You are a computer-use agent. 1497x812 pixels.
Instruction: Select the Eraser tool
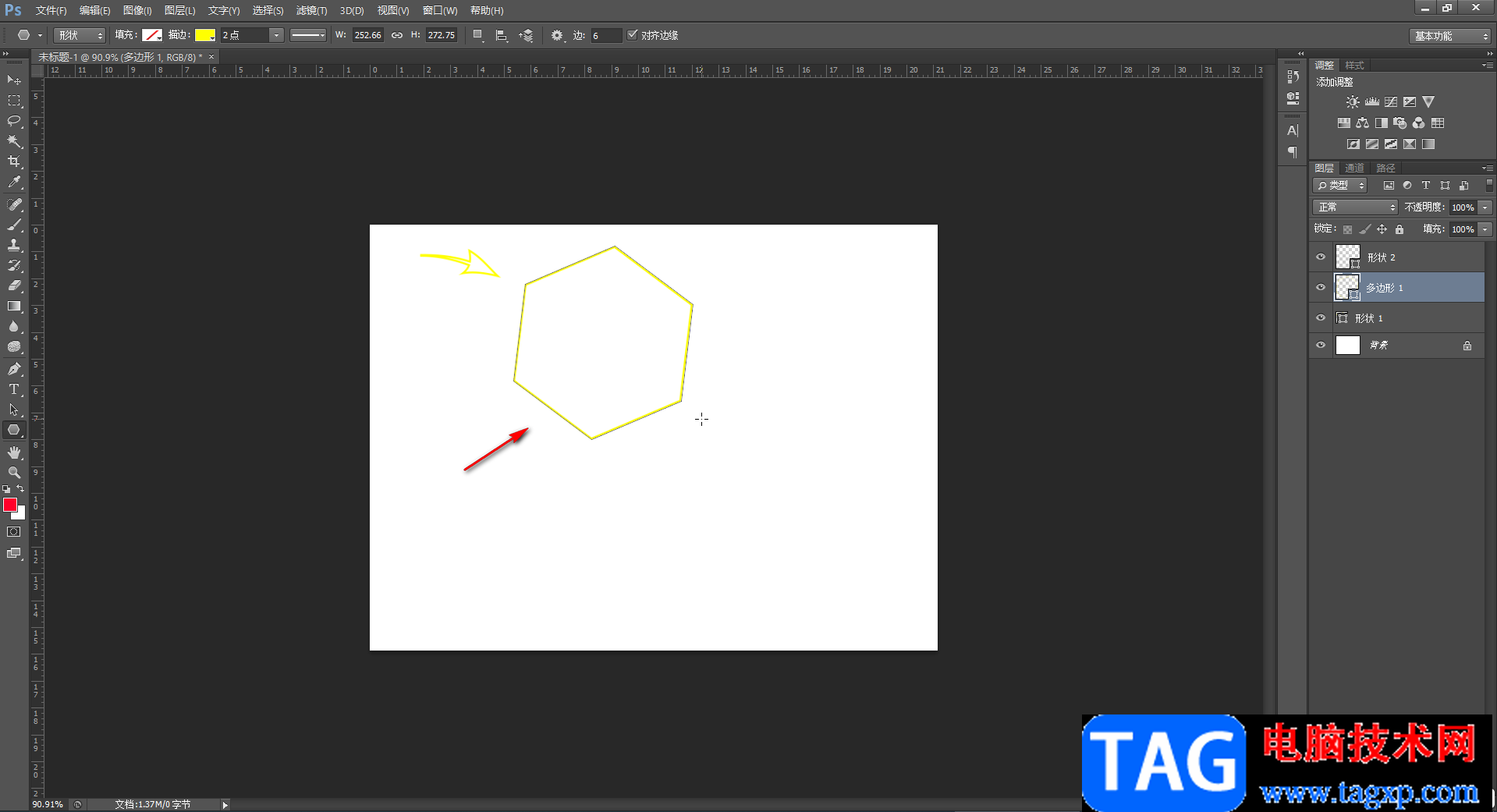tap(14, 285)
